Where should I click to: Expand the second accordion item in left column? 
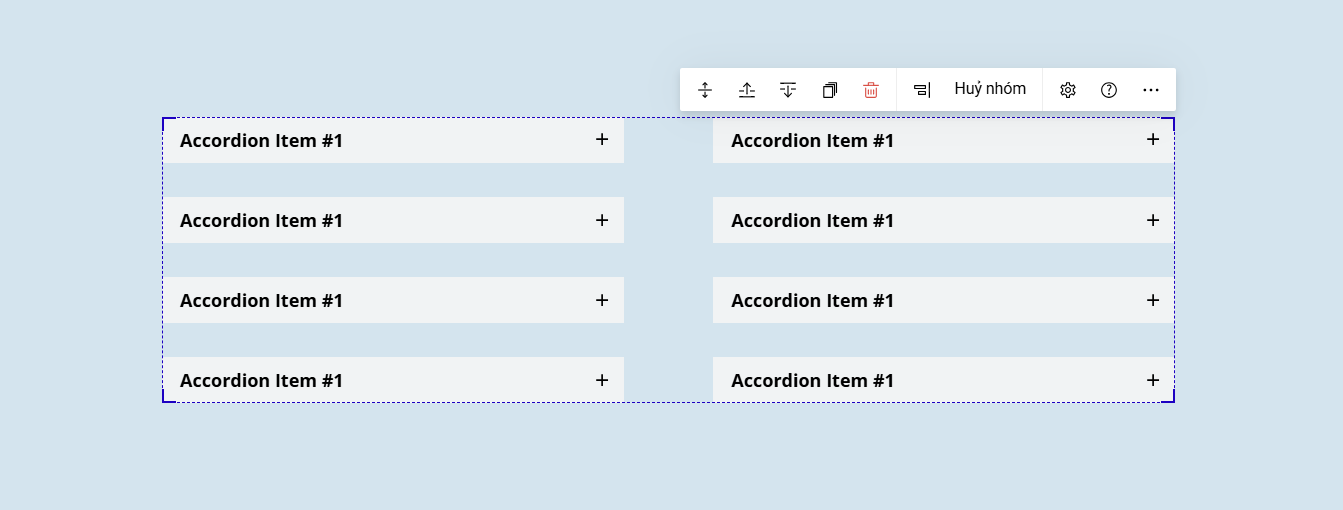coord(394,220)
